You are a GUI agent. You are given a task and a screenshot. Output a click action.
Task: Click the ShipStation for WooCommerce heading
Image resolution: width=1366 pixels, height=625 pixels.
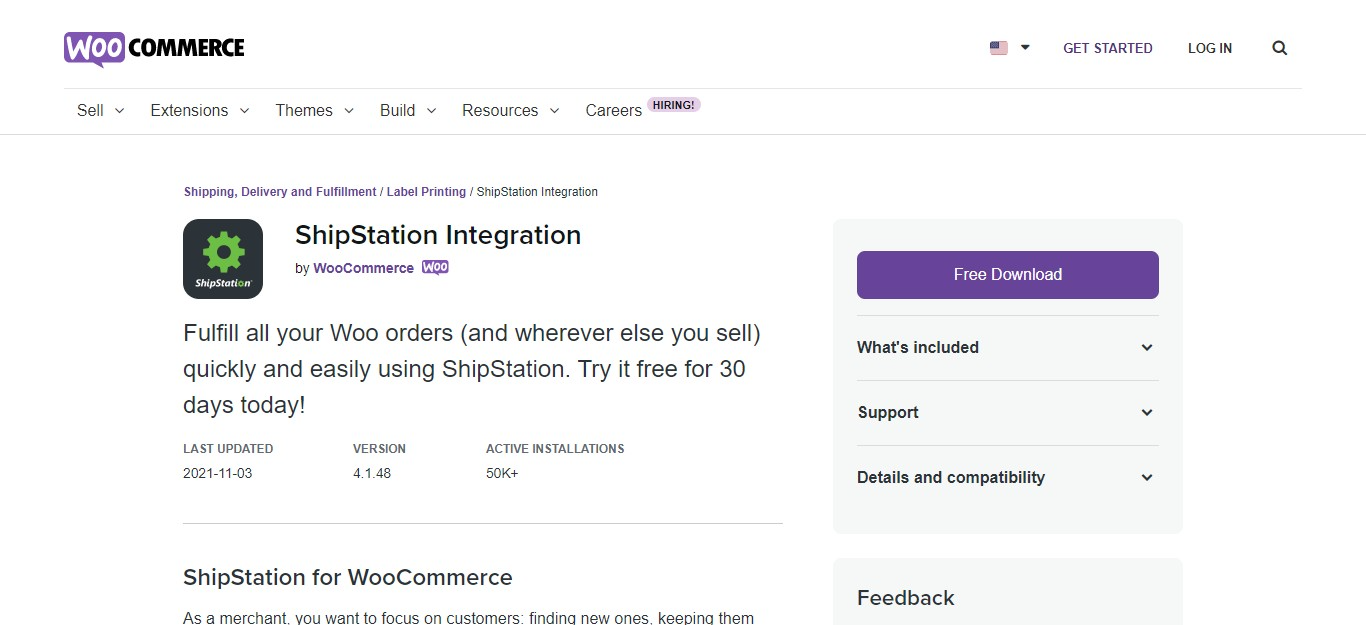pos(348,577)
